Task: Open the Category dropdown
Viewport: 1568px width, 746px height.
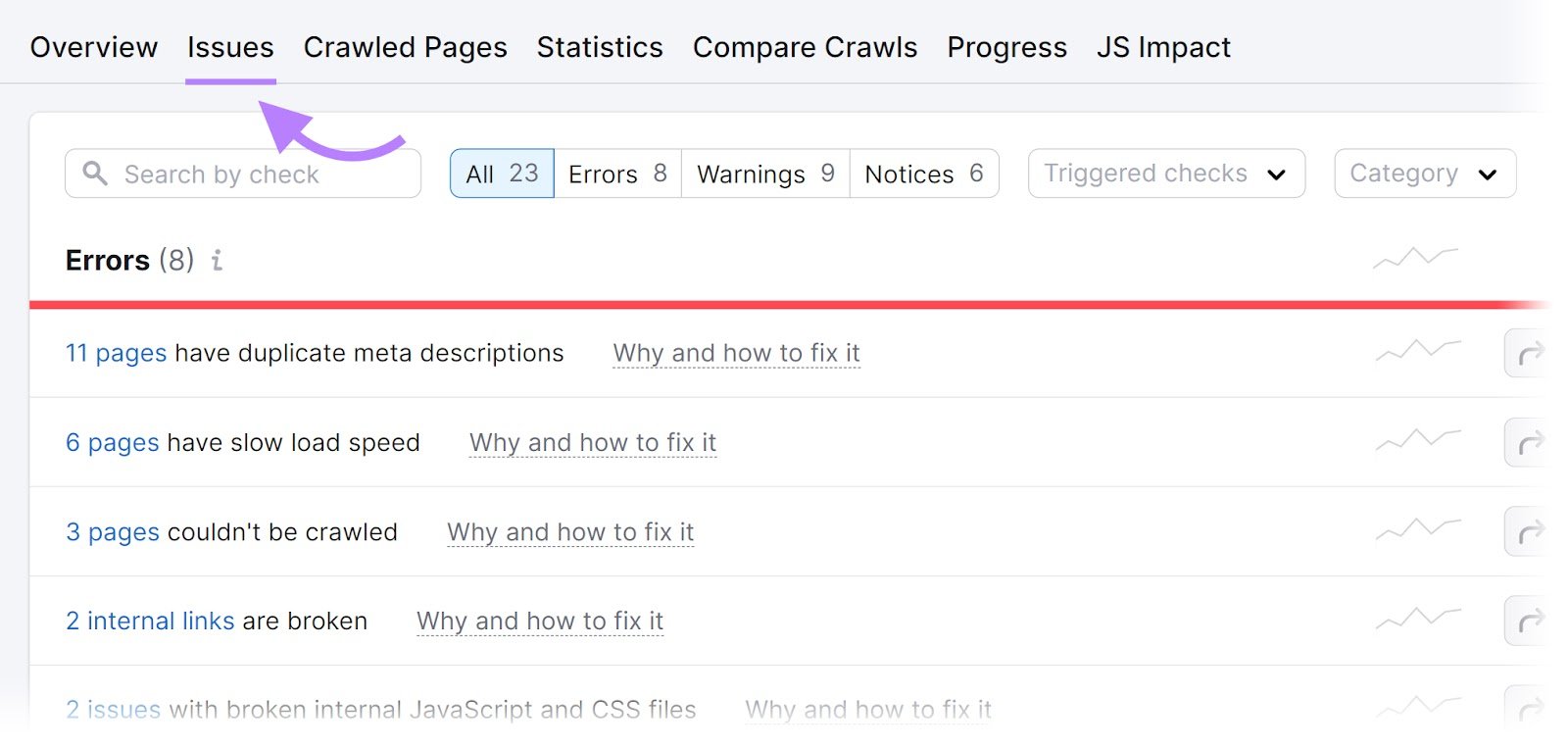Action: point(1424,174)
